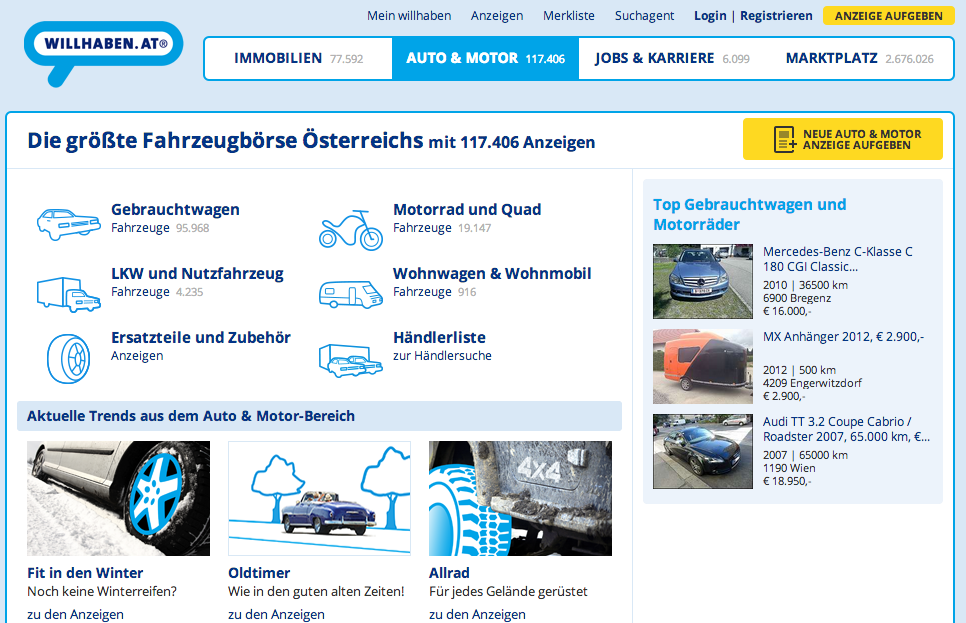Open the Audi TT 3.2 Coupe Cabrio title

pyautogui.click(x=846, y=429)
